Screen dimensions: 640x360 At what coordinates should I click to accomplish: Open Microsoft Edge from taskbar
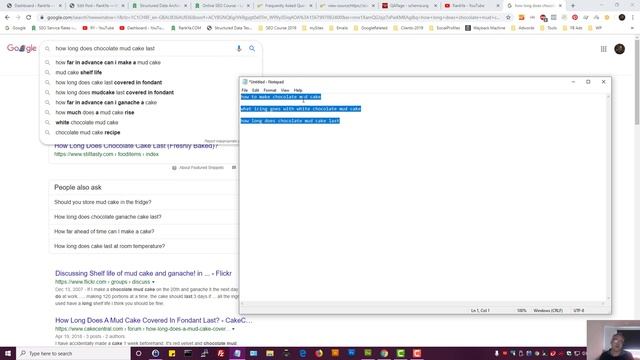(x=302, y=353)
